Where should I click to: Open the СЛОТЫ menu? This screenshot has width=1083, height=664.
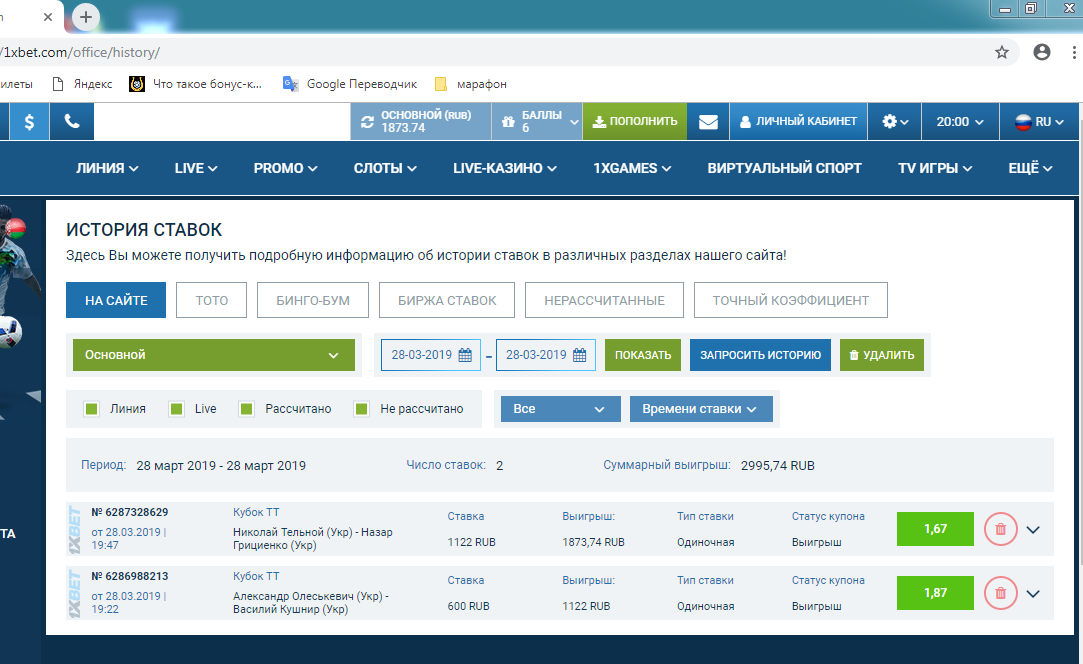(x=385, y=168)
